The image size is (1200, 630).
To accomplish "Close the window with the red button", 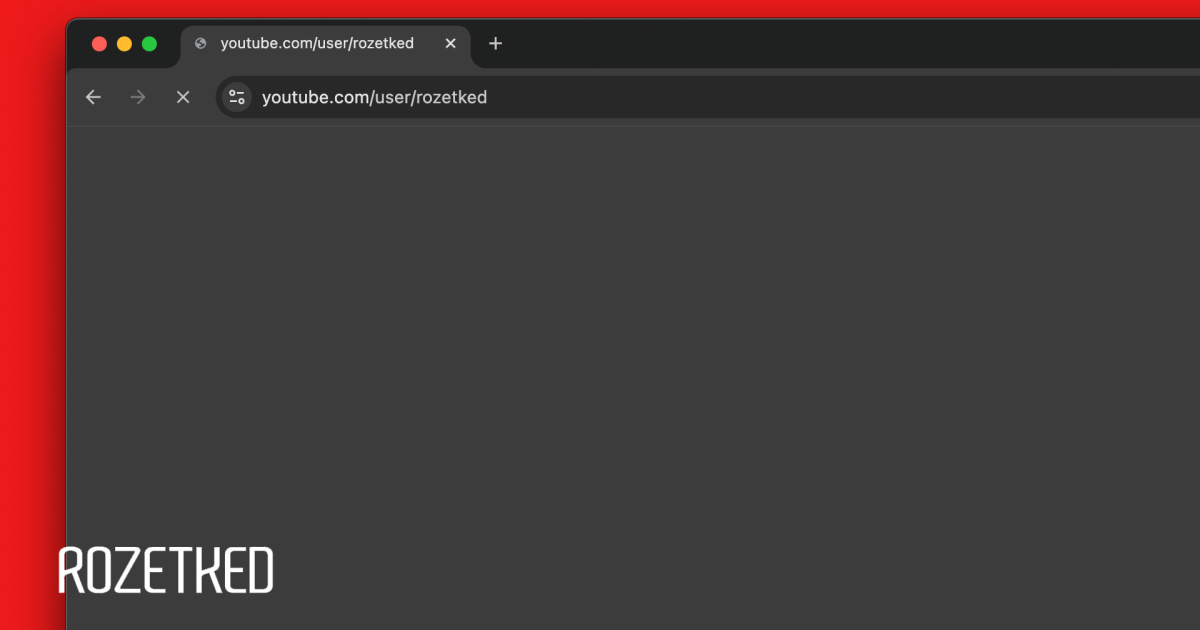I will (99, 44).
